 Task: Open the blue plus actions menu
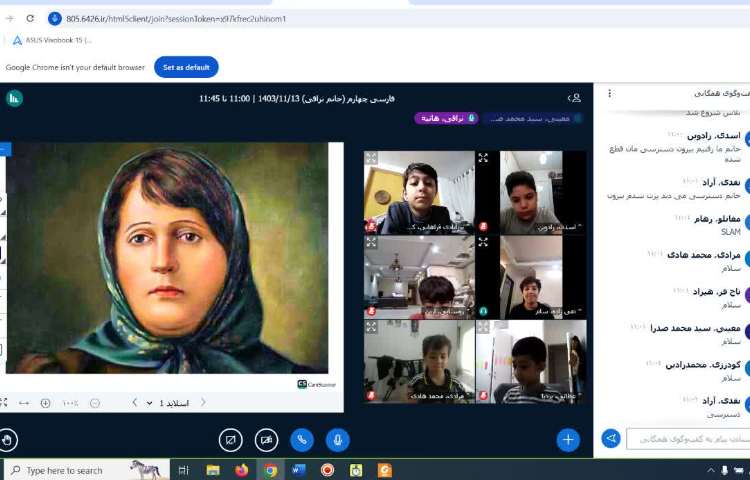[x=568, y=439]
